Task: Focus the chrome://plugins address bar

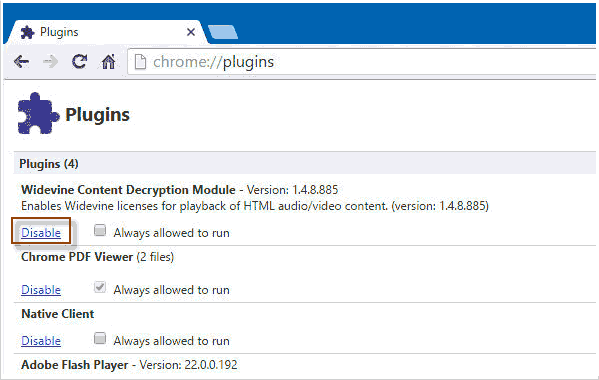Action: [361, 62]
